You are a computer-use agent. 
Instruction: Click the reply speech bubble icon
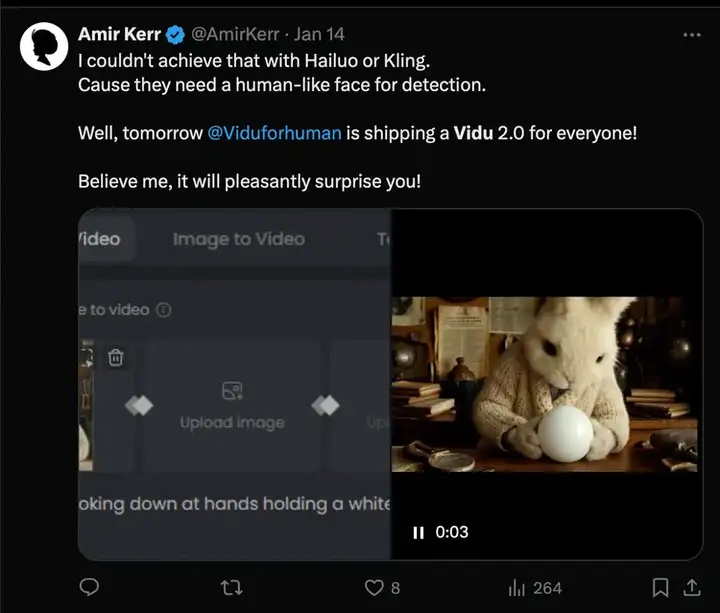coord(89,587)
